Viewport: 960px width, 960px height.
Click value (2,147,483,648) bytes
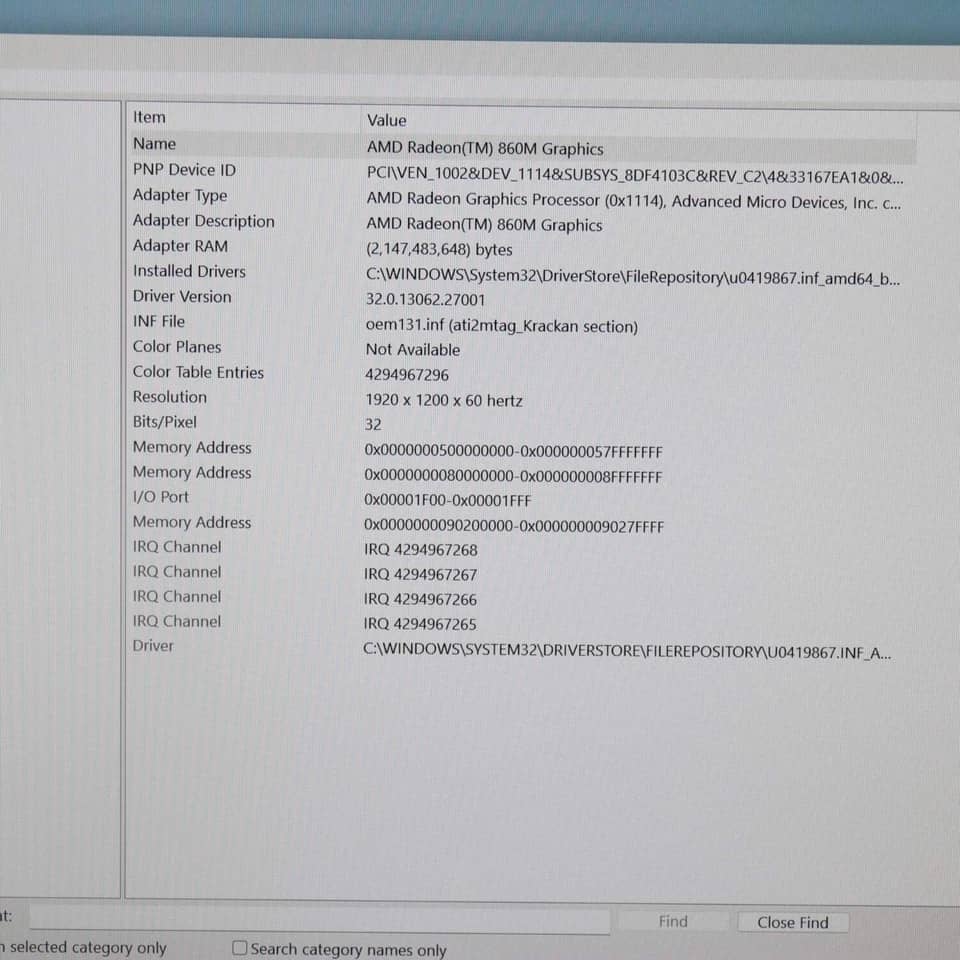coord(439,249)
